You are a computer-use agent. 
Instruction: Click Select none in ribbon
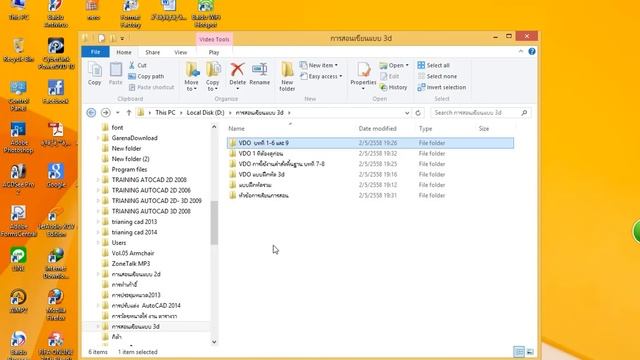(437, 76)
